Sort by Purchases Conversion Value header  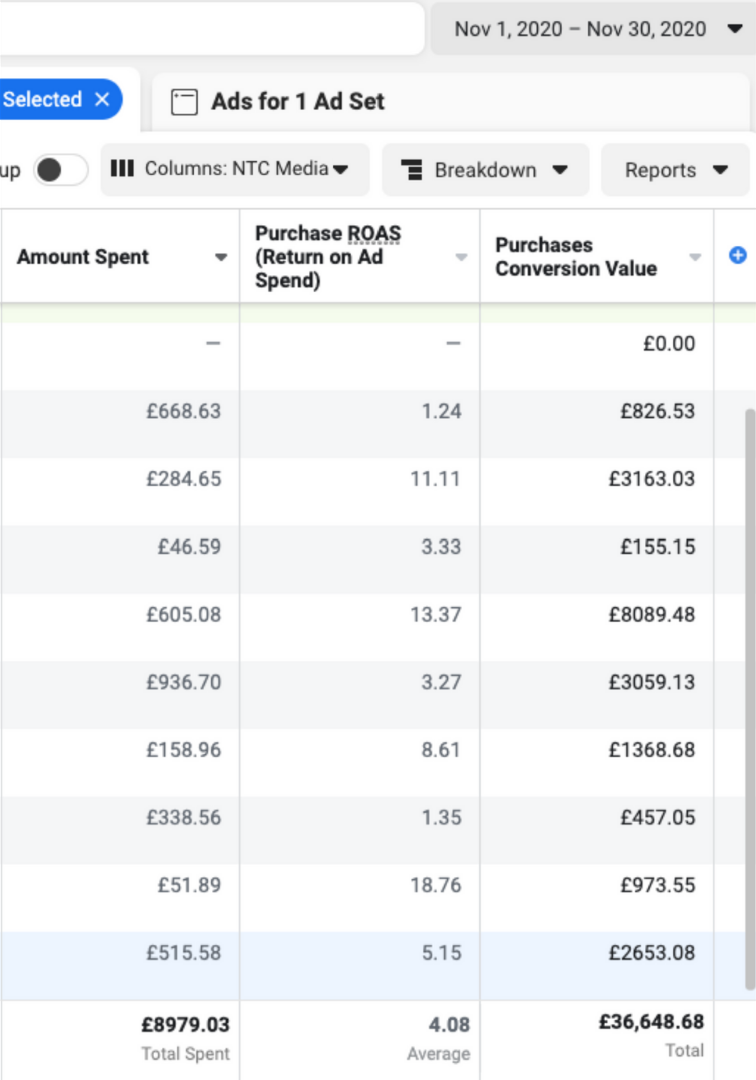click(576, 257)
